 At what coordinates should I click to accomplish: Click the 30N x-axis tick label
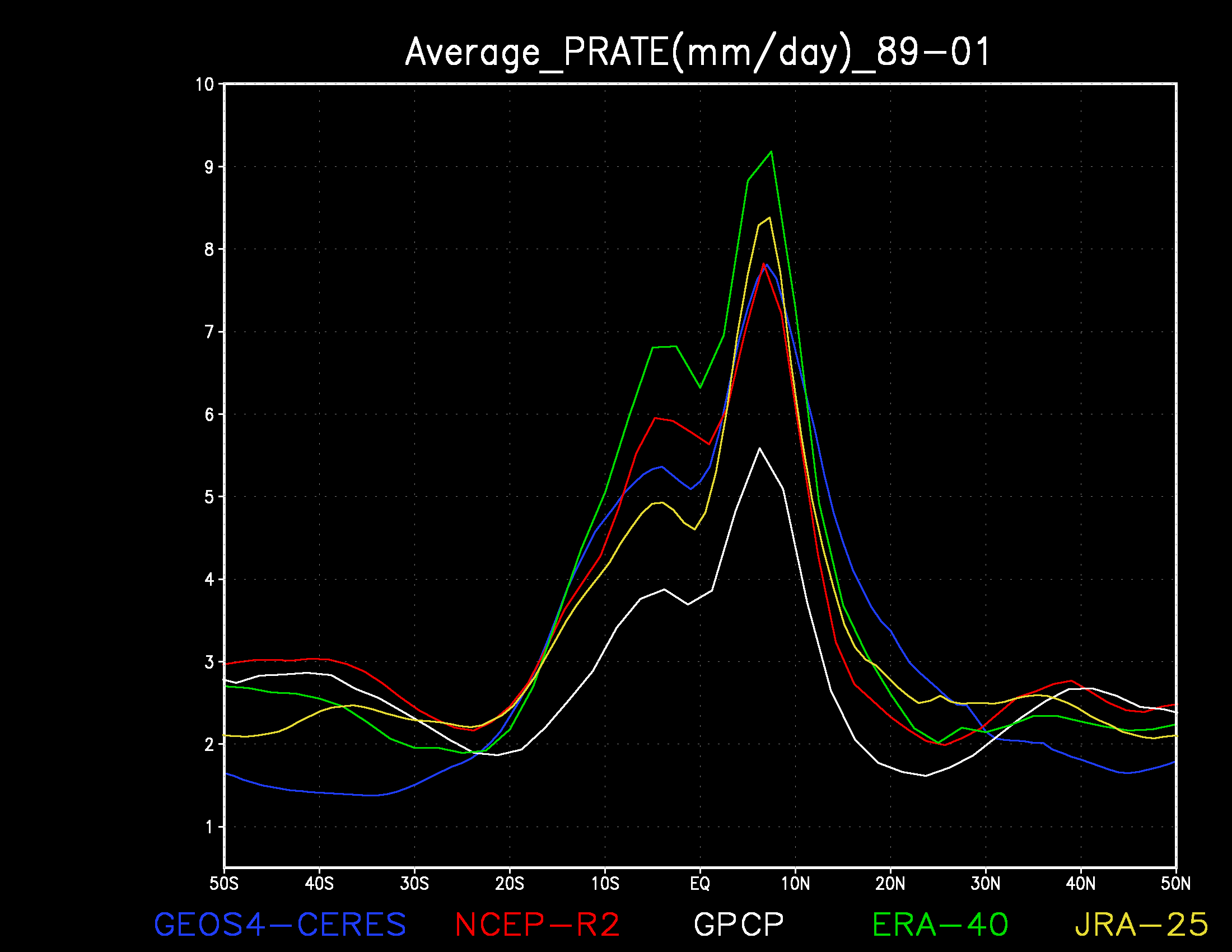(x=986, y=883)
